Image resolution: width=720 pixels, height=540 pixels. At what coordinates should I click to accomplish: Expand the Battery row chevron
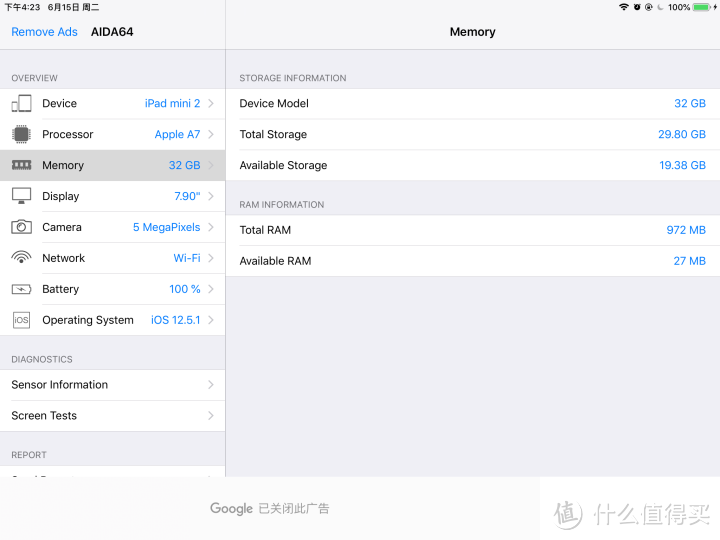coord(211,289)
